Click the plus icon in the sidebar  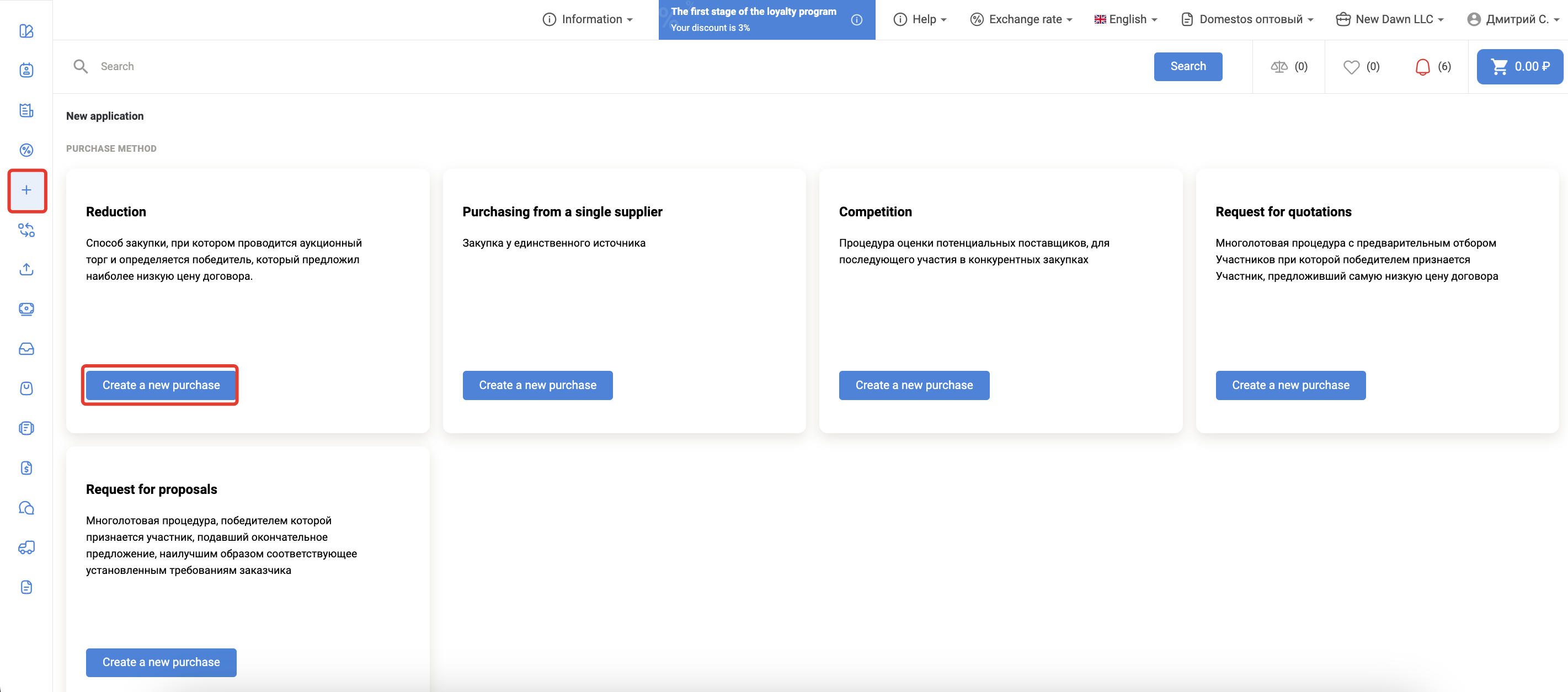pos(26,190)
